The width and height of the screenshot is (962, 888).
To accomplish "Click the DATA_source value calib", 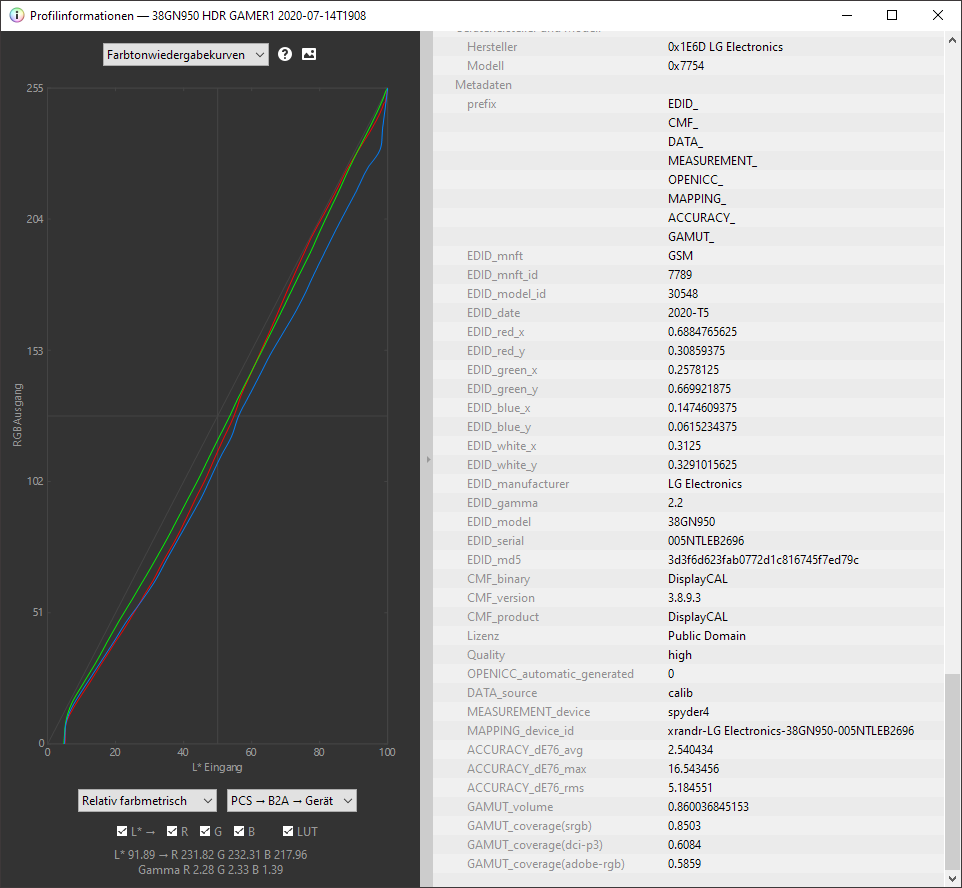I will tap(680, 693).
